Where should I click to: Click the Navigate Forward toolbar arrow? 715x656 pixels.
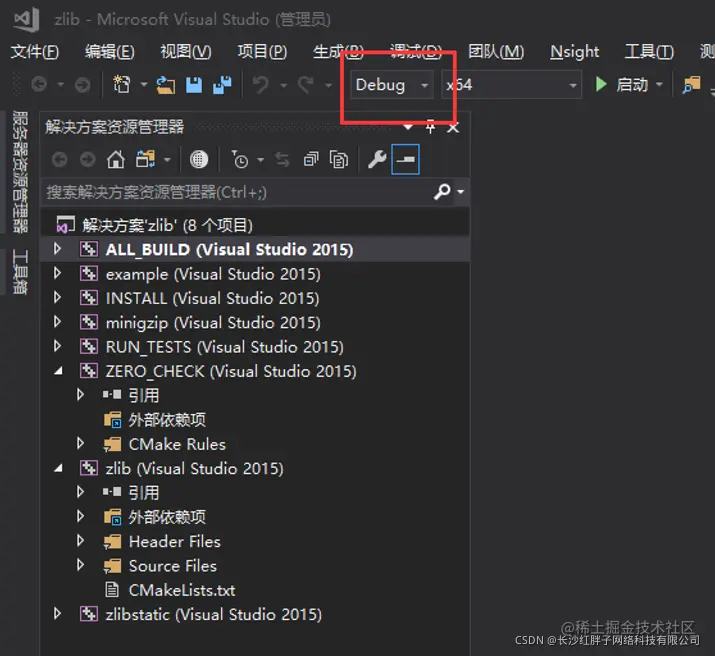82,85
